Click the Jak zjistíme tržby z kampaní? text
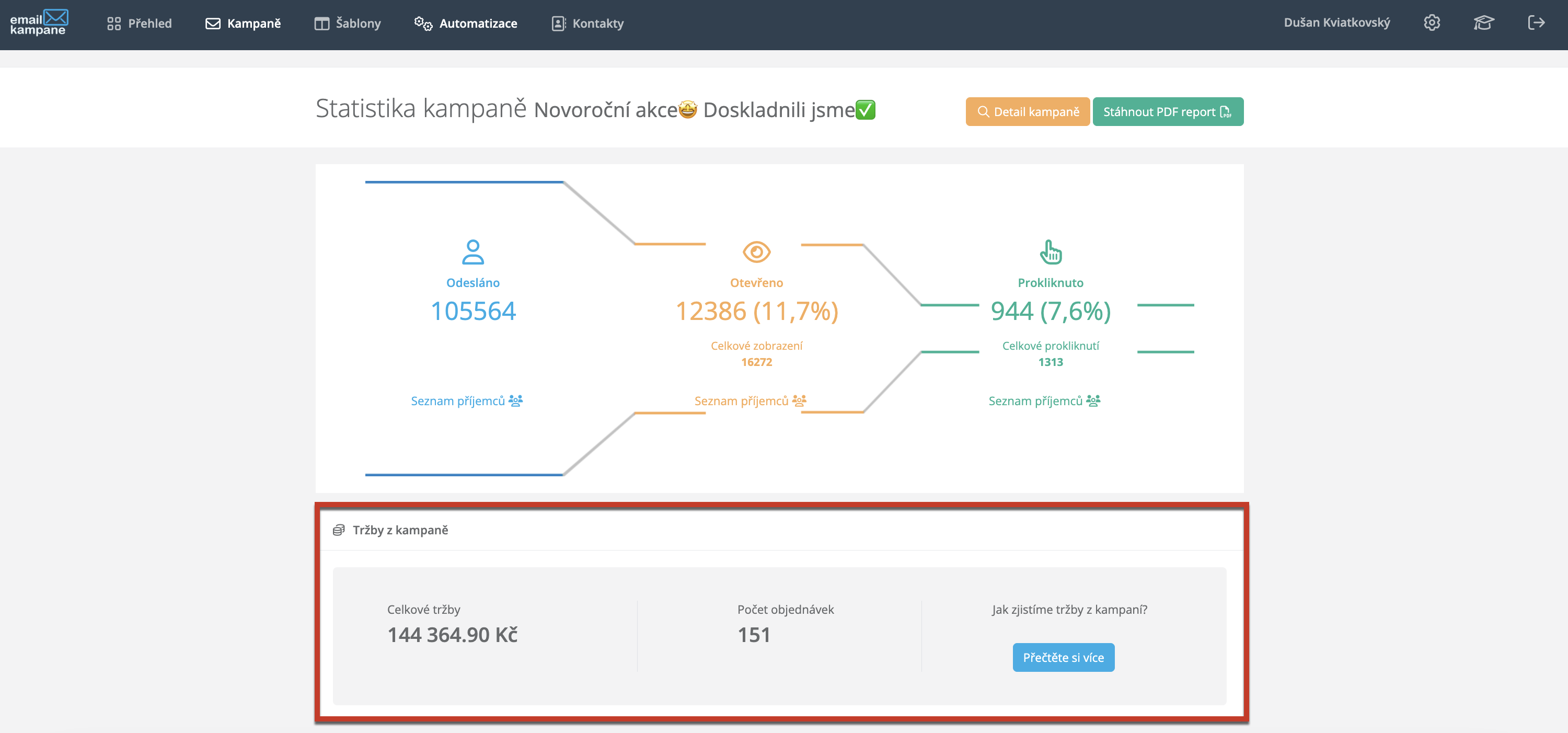The width and height of the screenshot is (1568, 733). pyautogui.click(x=1069, y=610)
